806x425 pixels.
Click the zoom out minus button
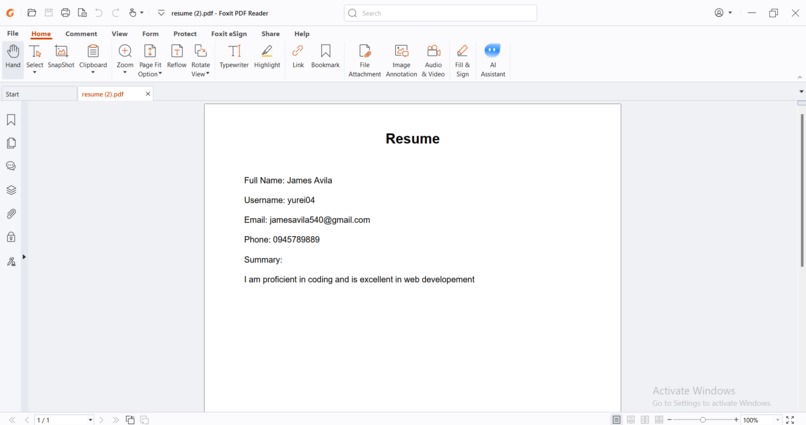click(x=669, y=420)
